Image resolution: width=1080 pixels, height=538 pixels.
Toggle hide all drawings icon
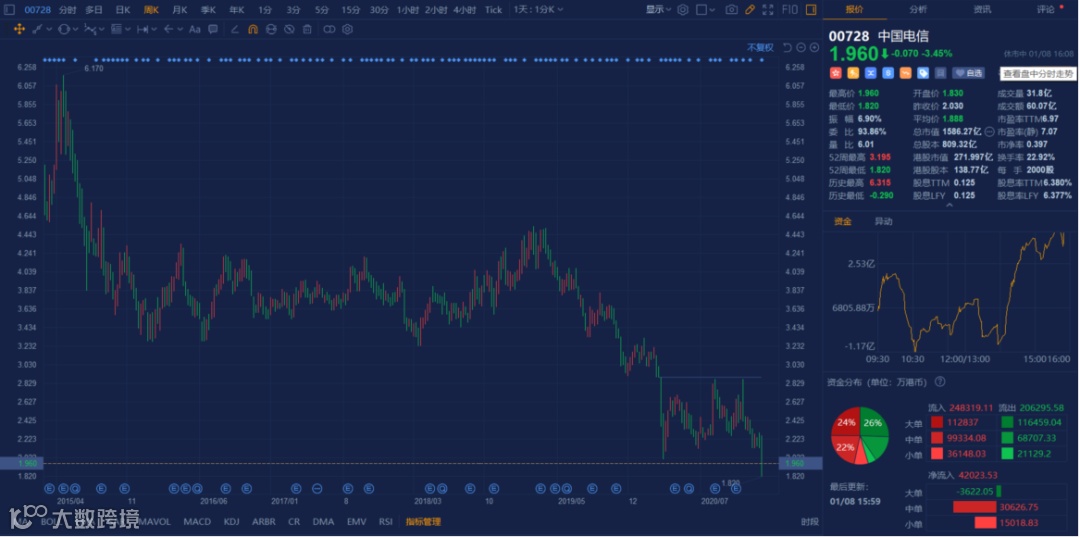pyautogui.click(x=289, y=30)
